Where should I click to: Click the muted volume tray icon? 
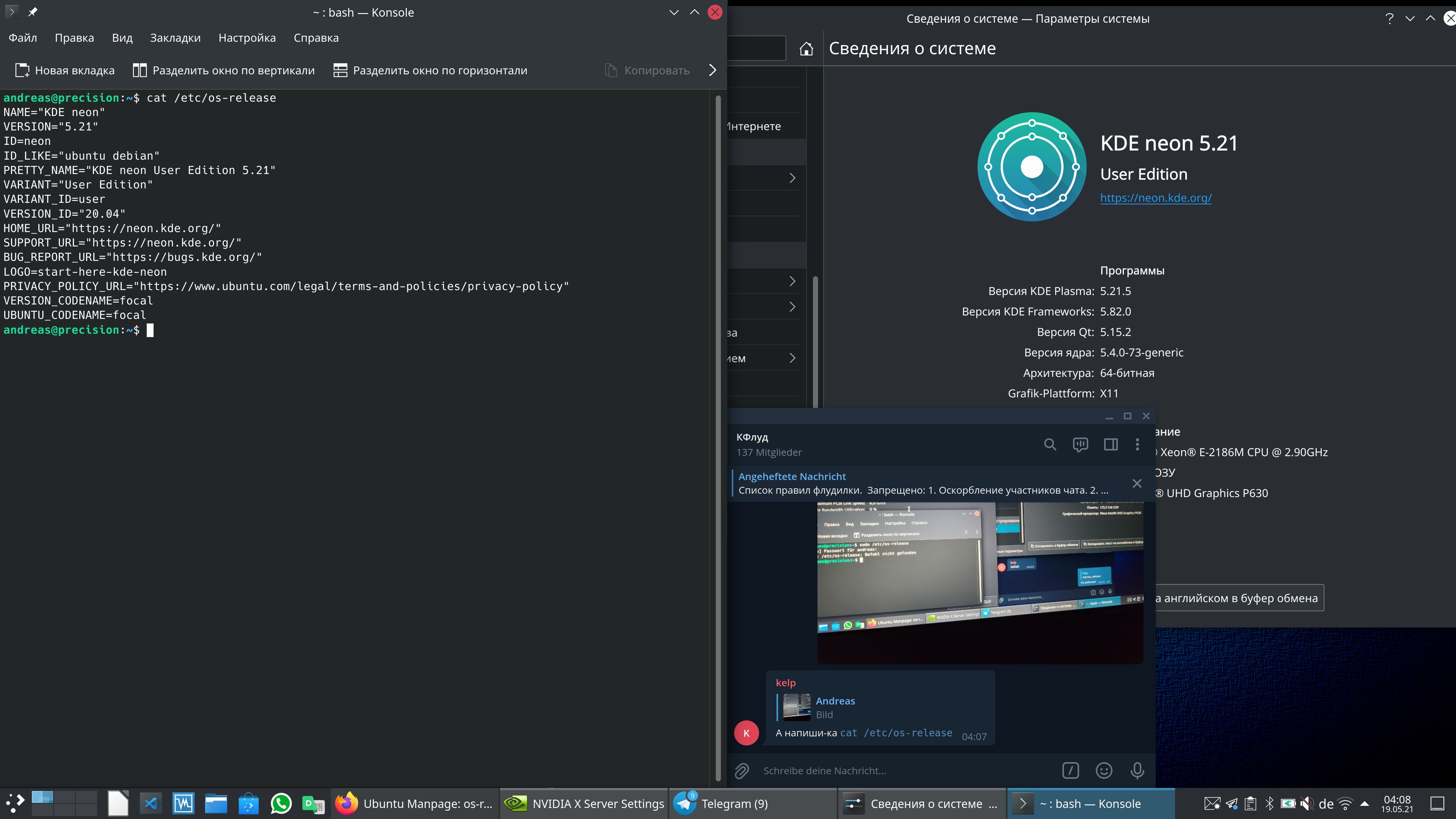coord(1307,803)
